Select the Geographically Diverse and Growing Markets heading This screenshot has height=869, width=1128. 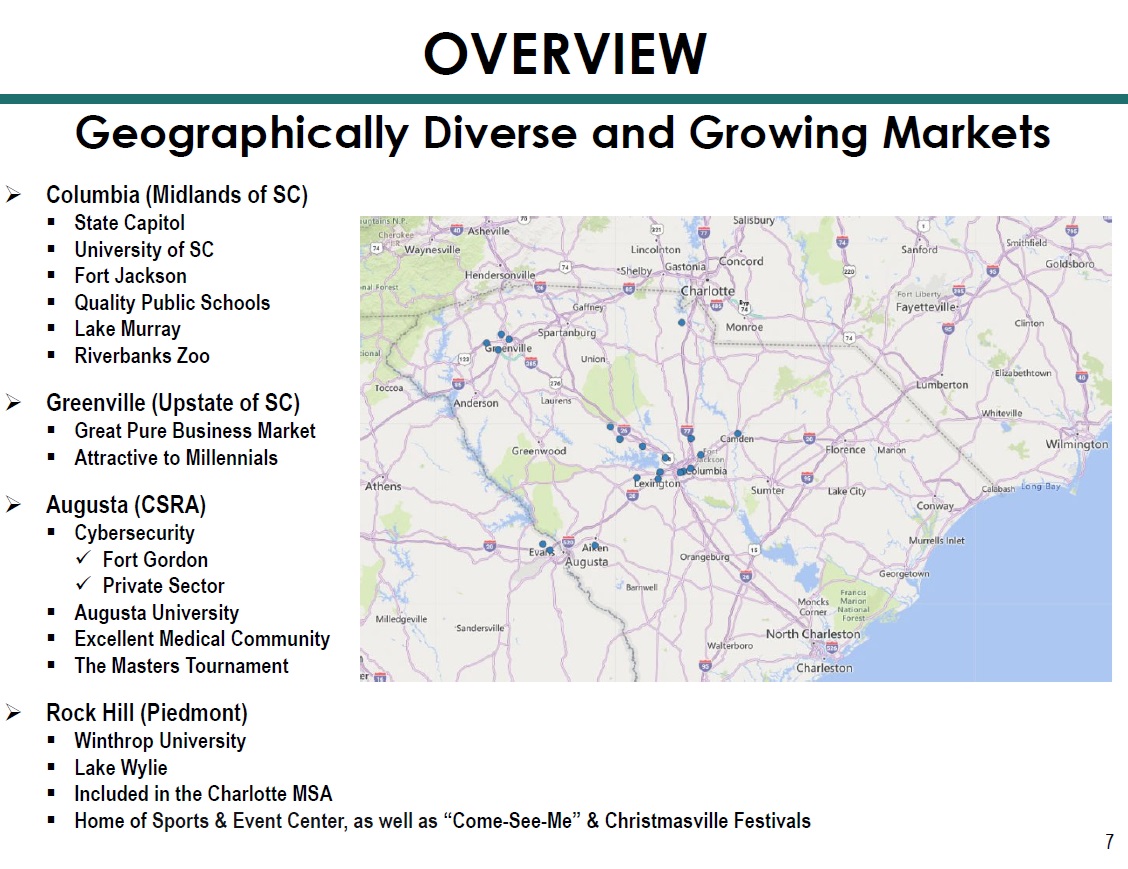[562, 133]
